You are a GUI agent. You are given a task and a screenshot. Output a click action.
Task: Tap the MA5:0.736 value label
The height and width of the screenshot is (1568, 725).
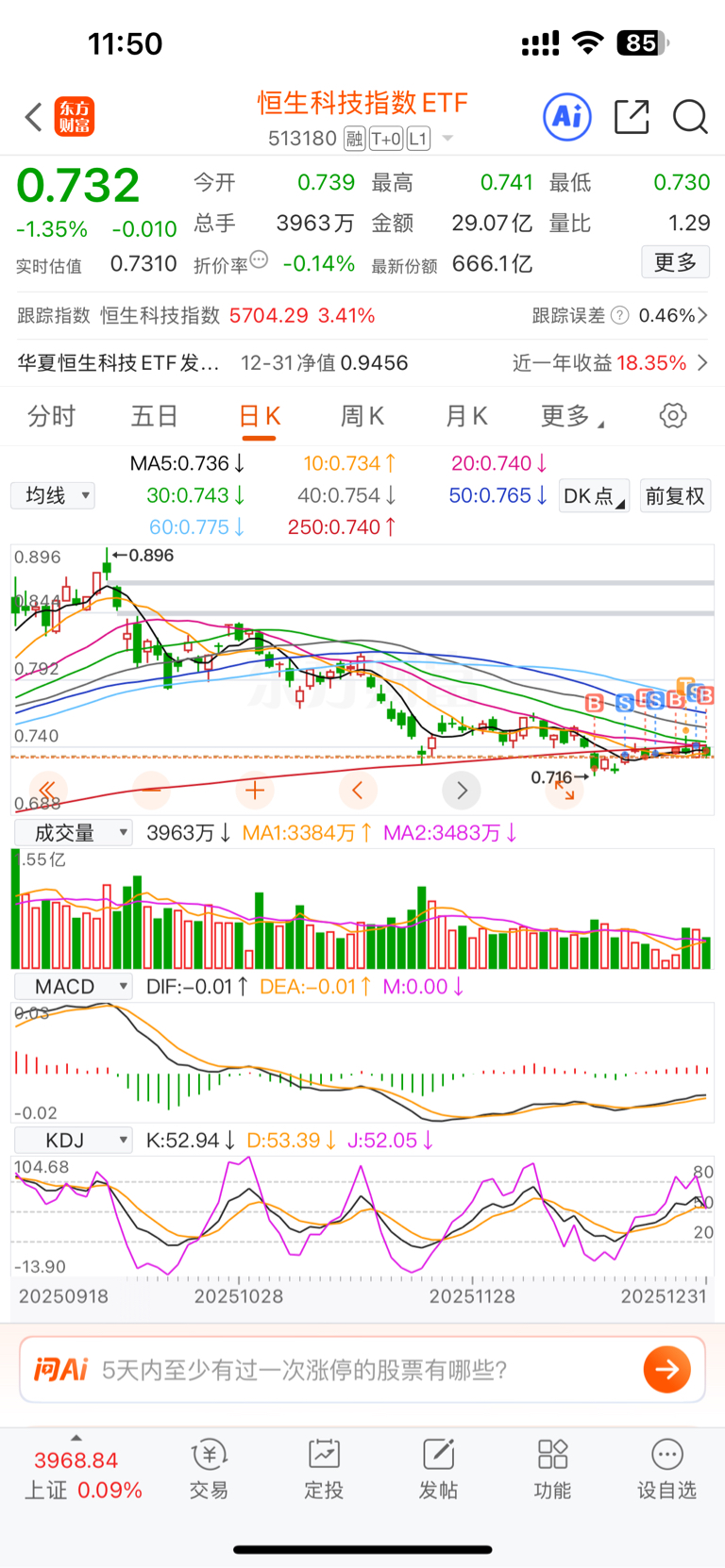[x=188, y=463]
